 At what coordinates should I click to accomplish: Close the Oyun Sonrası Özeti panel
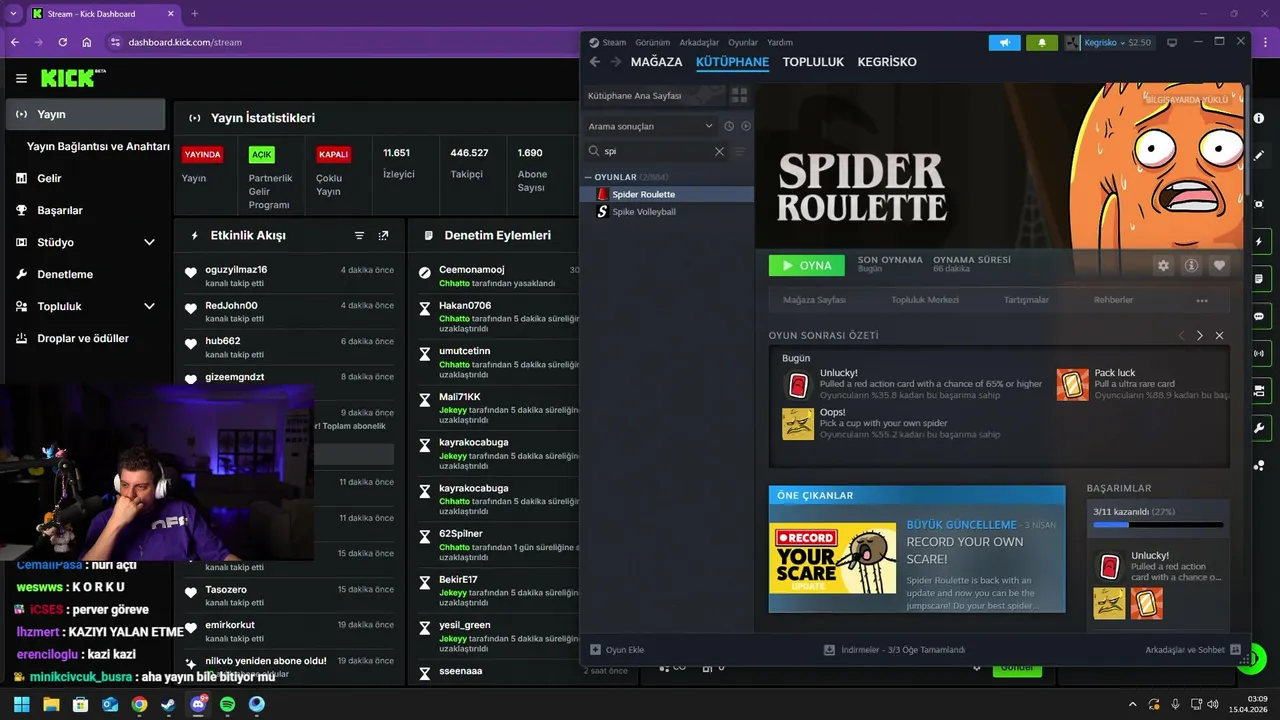click(1219, 336)
